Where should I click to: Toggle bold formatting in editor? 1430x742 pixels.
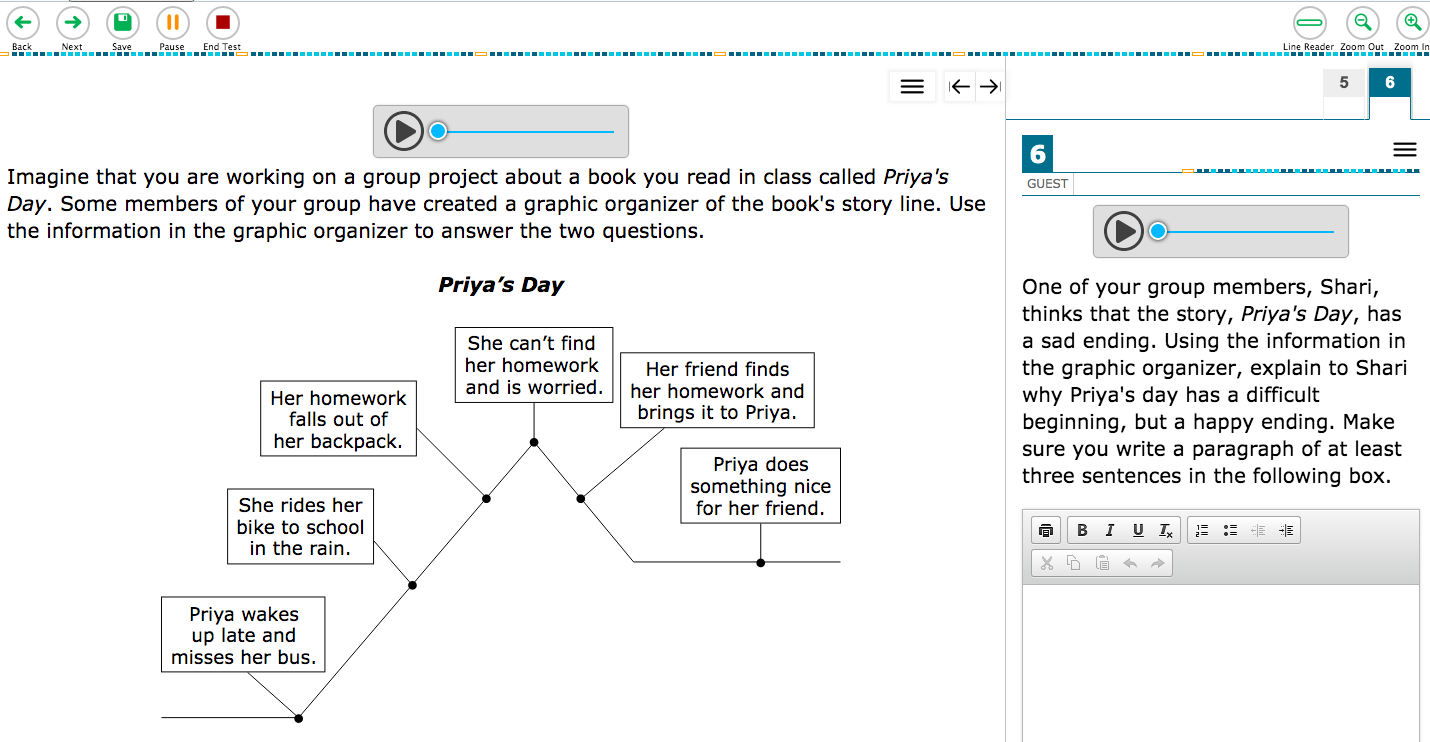pyautogui.click(x=1082, y=531)
